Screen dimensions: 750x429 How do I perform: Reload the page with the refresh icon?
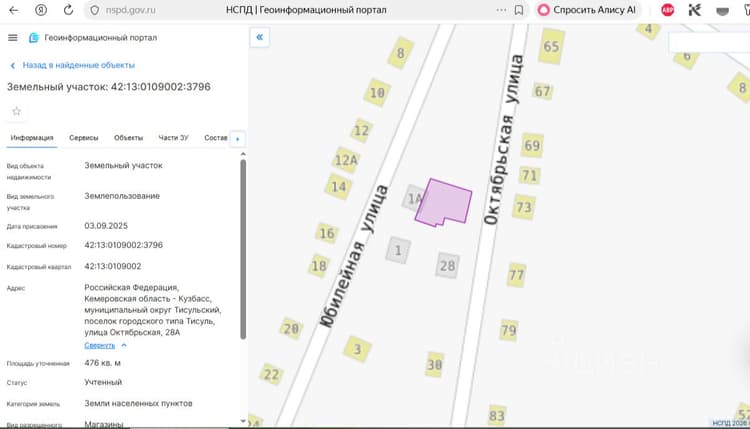[68, 10]
